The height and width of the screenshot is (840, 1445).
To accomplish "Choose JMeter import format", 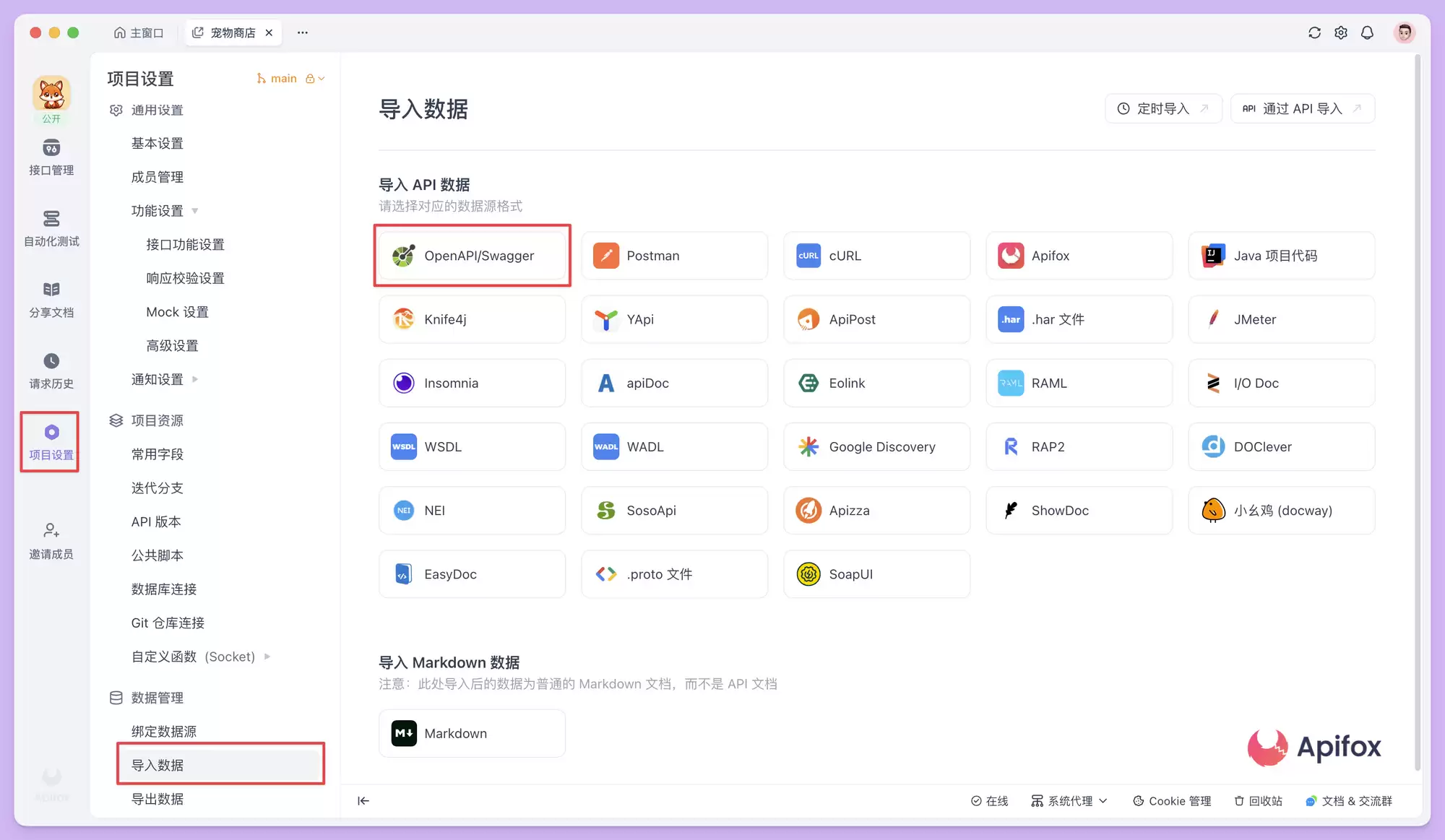I will click(1281, 319).
